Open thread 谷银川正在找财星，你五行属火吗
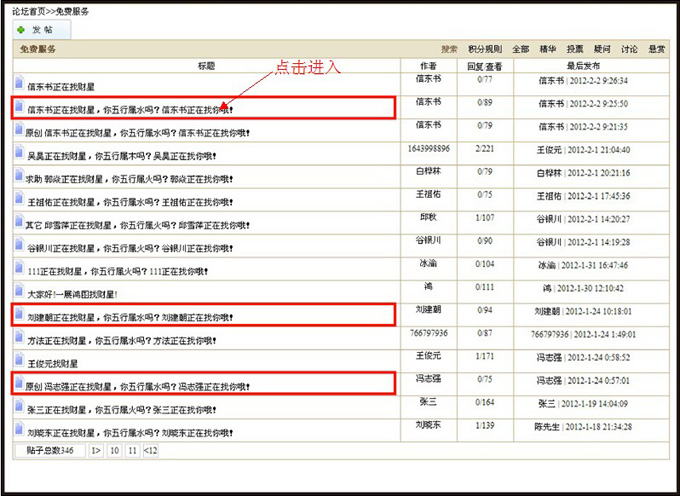 point(130,249)
